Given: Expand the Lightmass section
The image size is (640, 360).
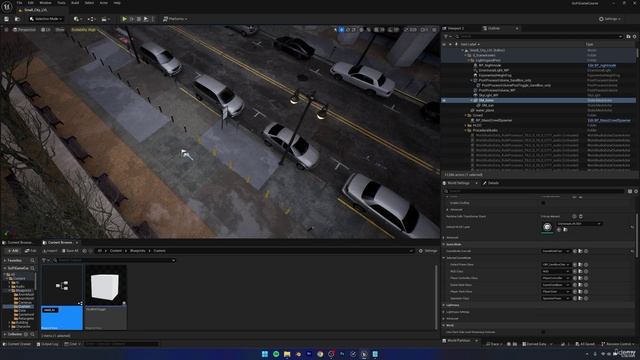Looking at the screenshot, I should (x=444, y=305).
